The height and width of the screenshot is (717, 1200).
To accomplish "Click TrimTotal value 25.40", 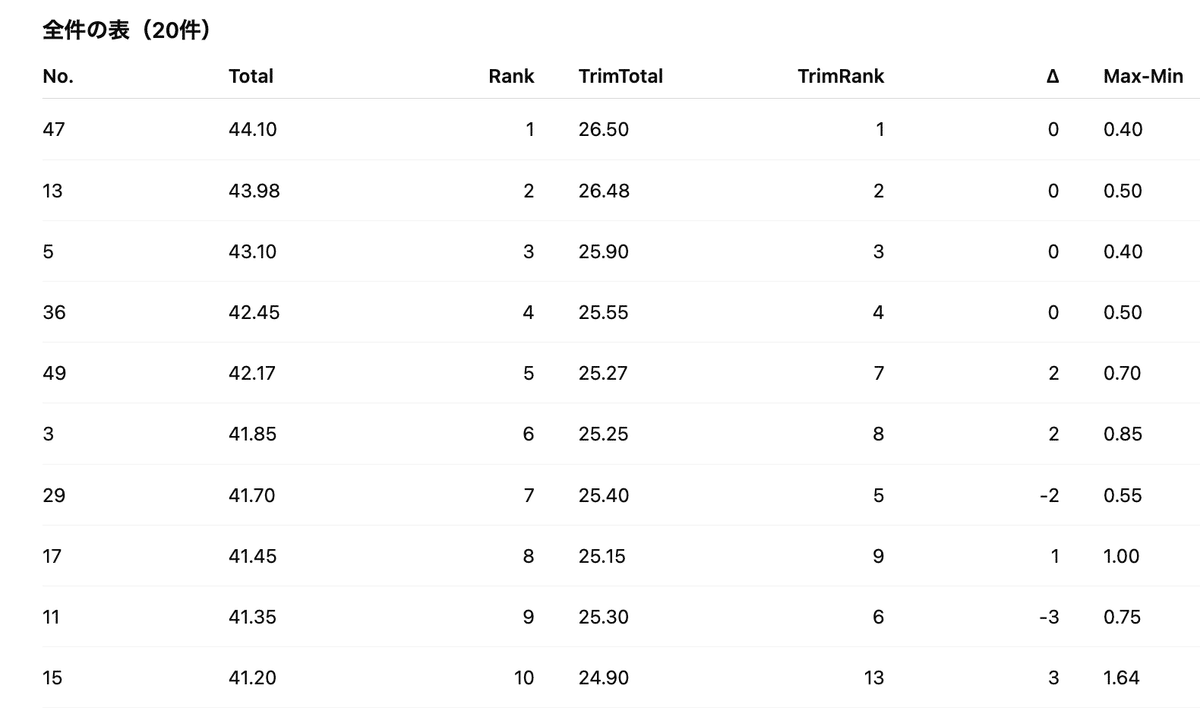I will (604, 496).
